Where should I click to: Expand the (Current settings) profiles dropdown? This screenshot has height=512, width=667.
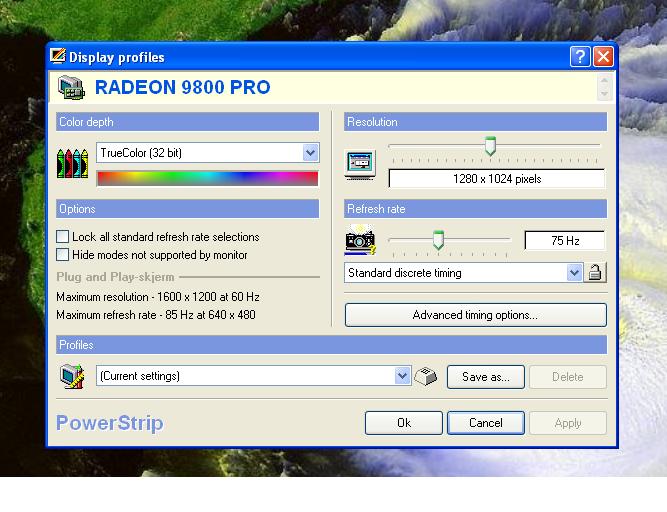(402, 376)
